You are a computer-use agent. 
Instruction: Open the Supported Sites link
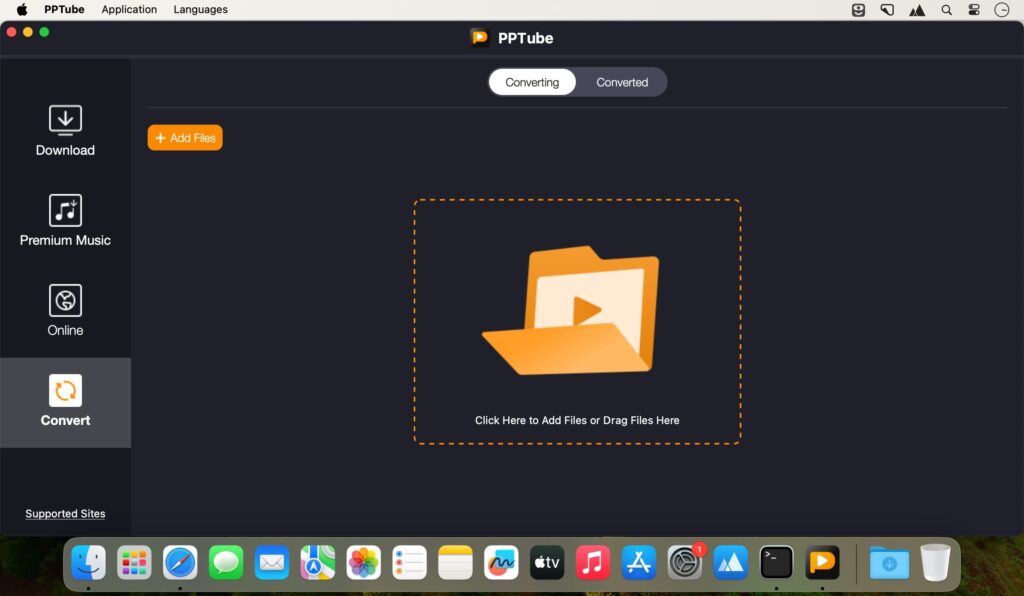pos(65,513)
